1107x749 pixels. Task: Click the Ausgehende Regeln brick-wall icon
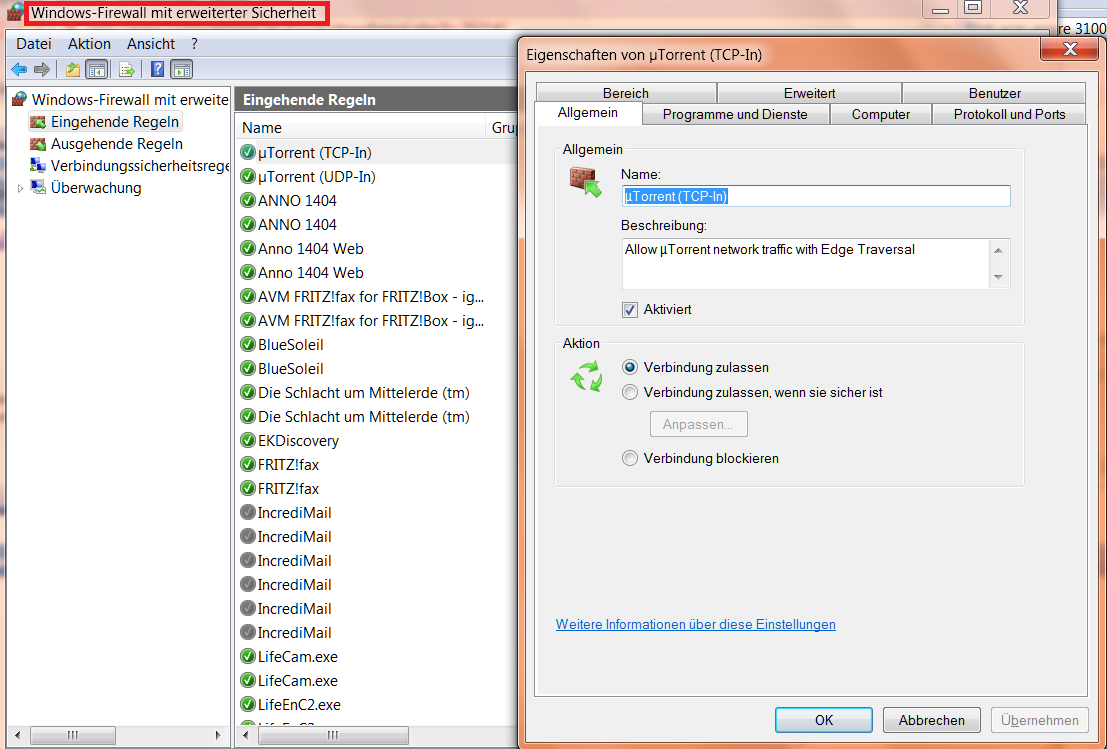coord(38,144)
